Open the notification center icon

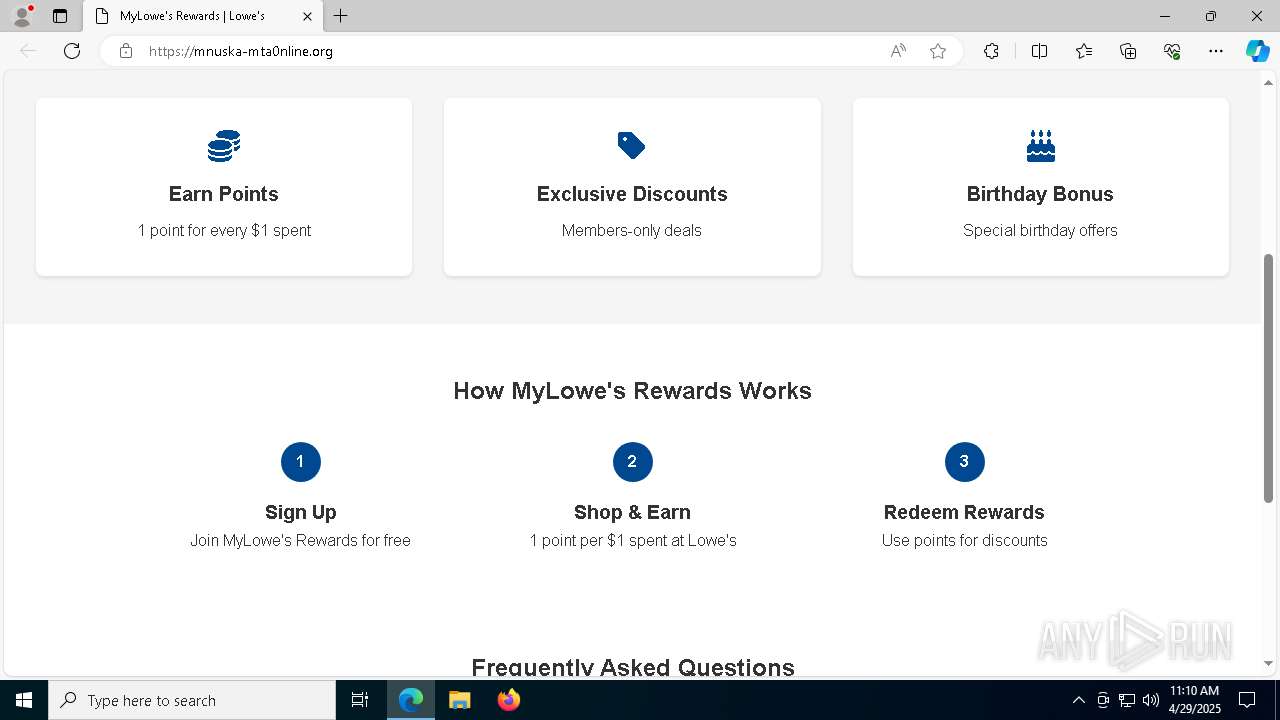click(1247, 700)
